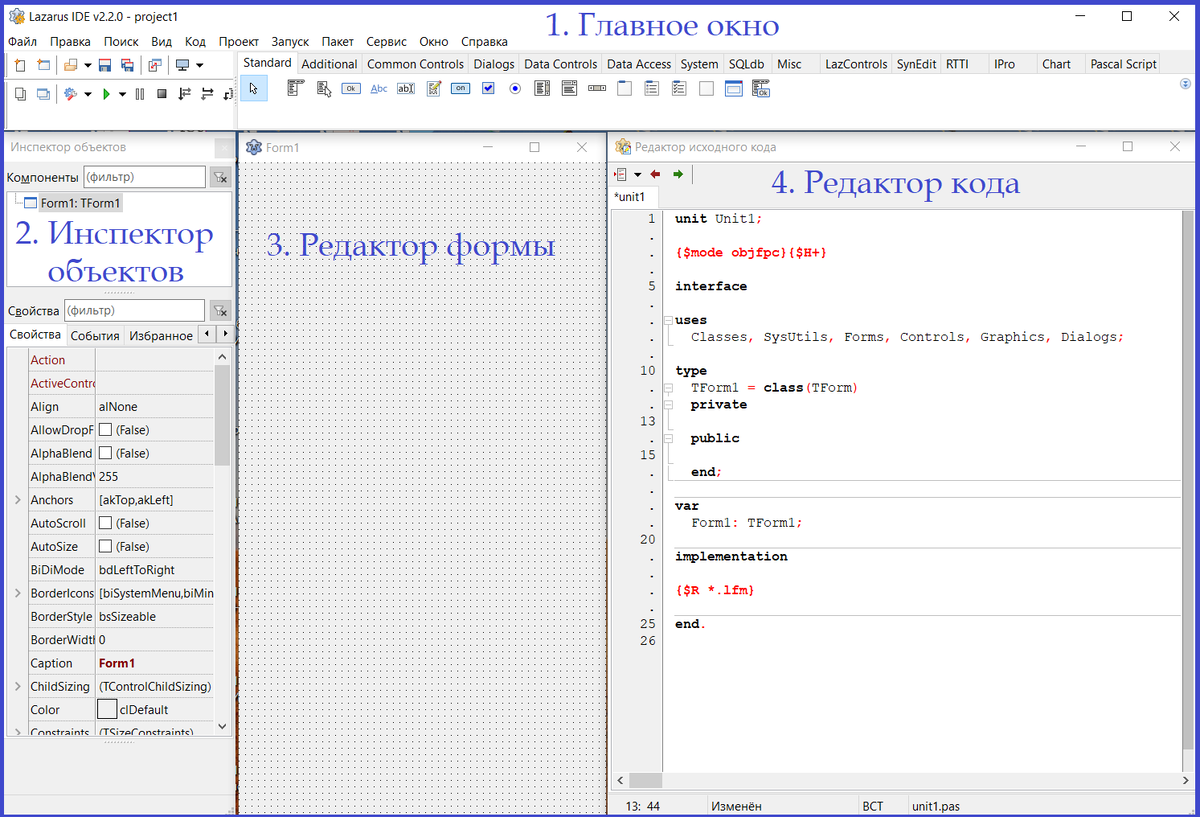
Task: Pick the TButton 'Ok' component icon
Action: coord(351,89)
